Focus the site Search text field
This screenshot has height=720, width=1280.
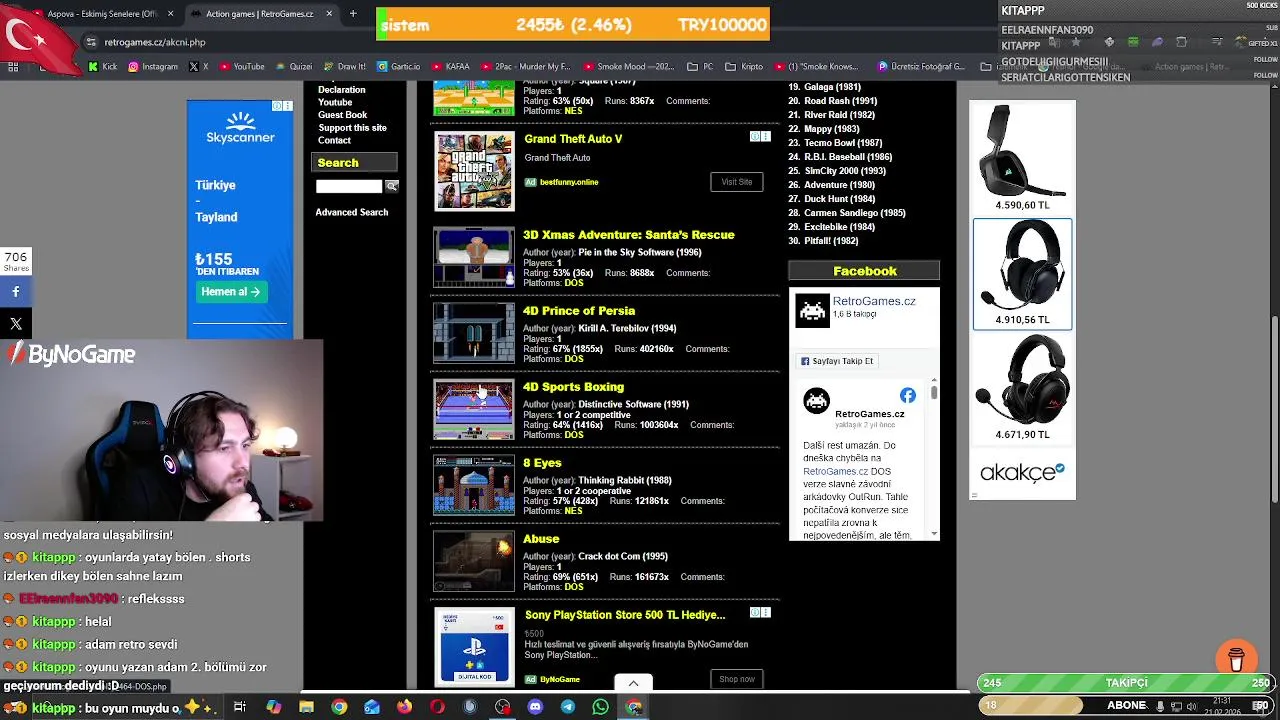pos(349,186)
